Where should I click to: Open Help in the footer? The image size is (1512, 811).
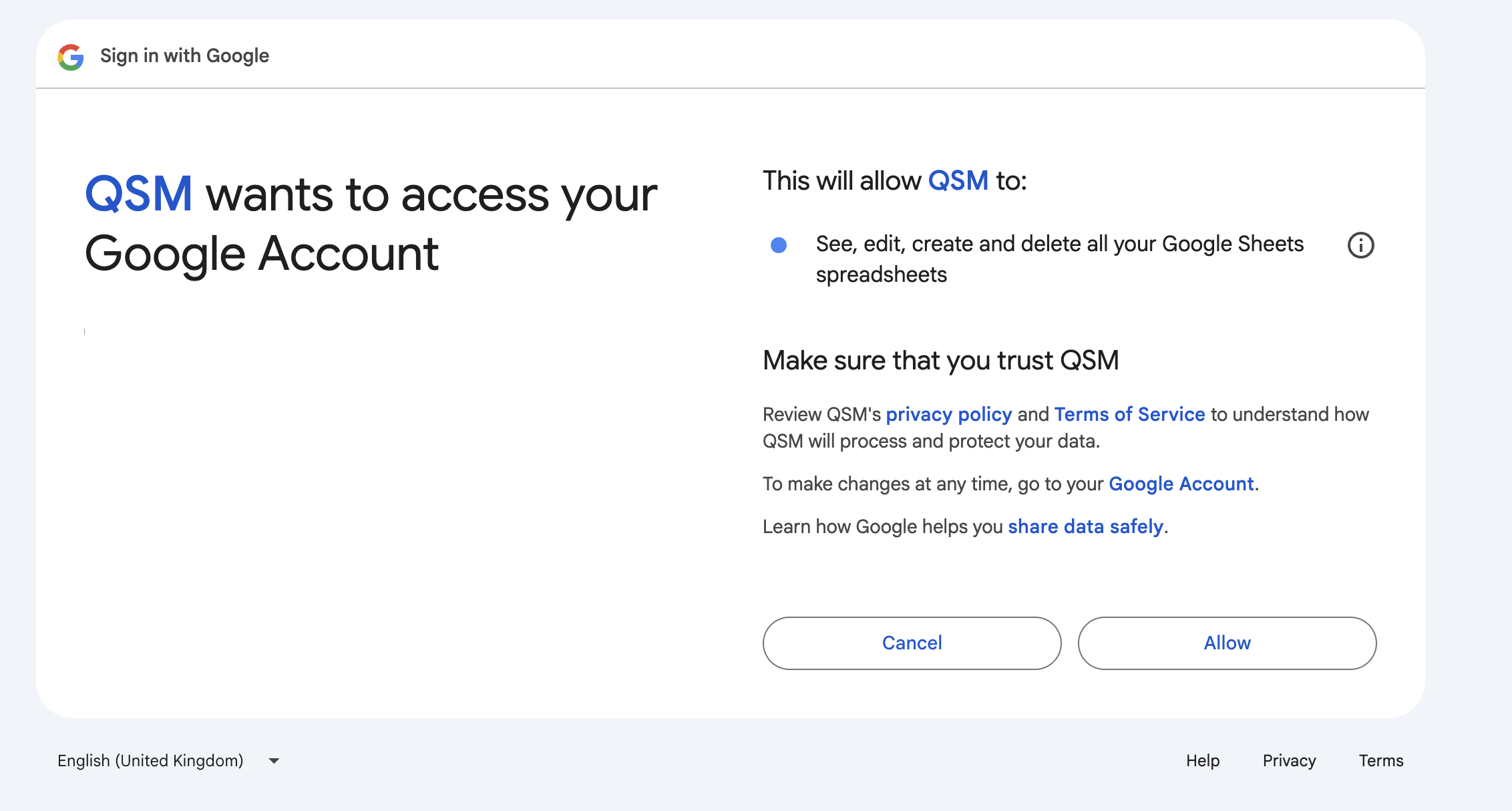tap(1203, 761)
